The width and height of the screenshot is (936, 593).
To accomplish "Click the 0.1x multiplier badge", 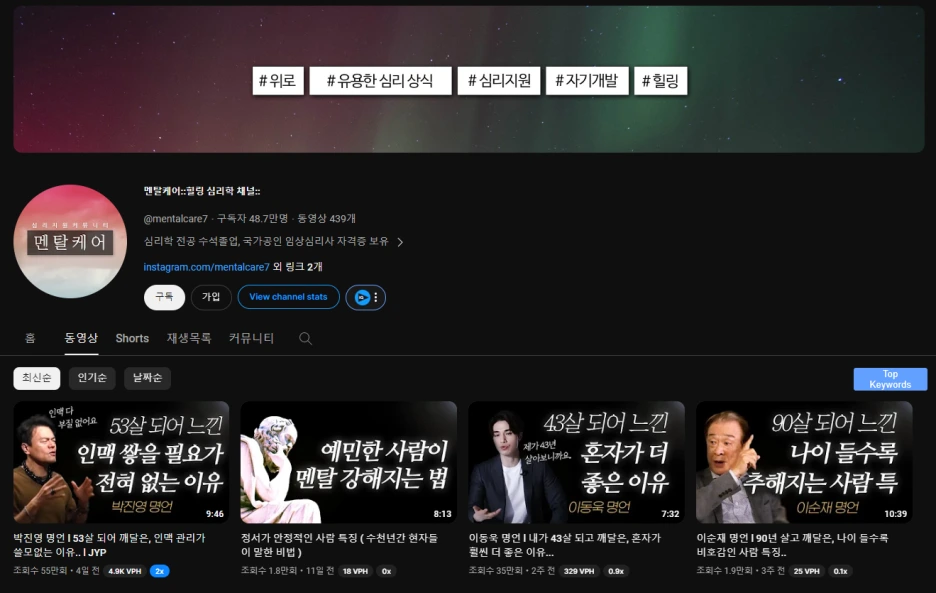I will [840, 572].
